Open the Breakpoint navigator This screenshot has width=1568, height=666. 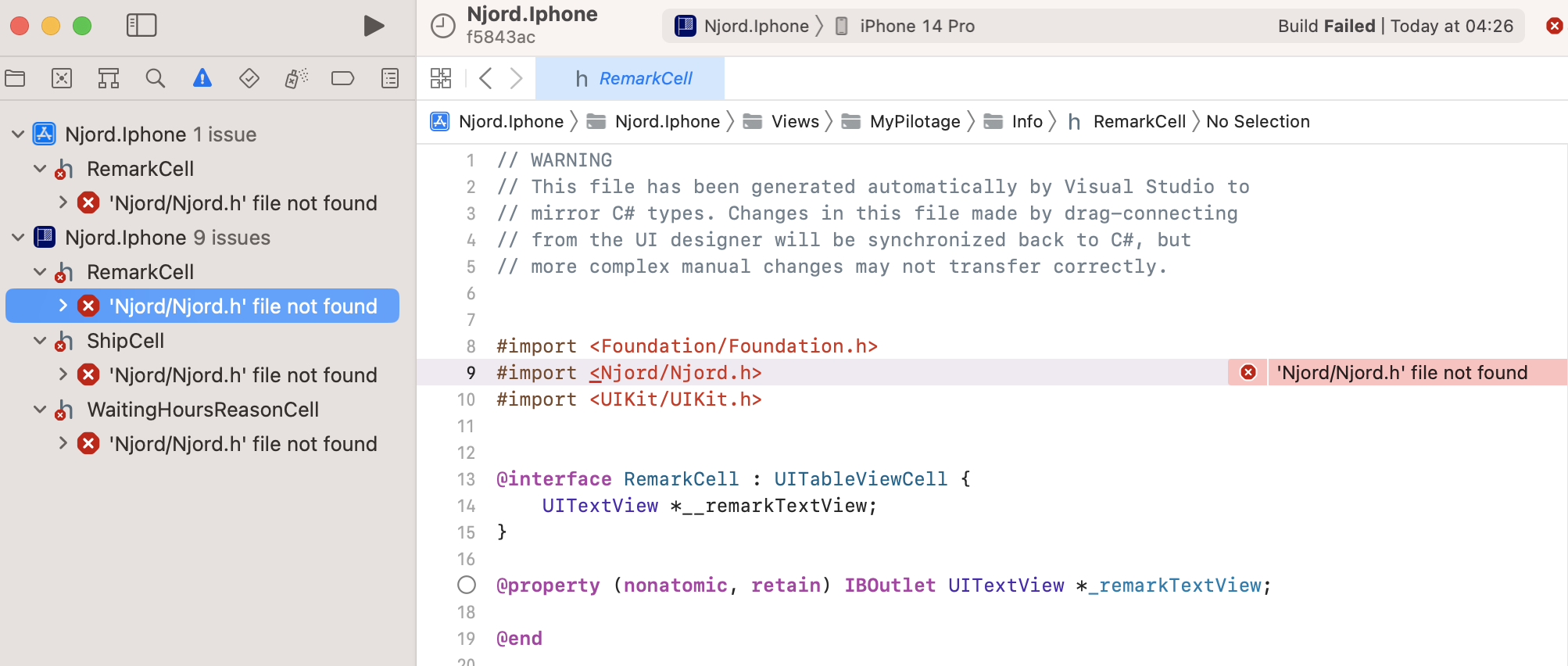click(x=343, y=78)
